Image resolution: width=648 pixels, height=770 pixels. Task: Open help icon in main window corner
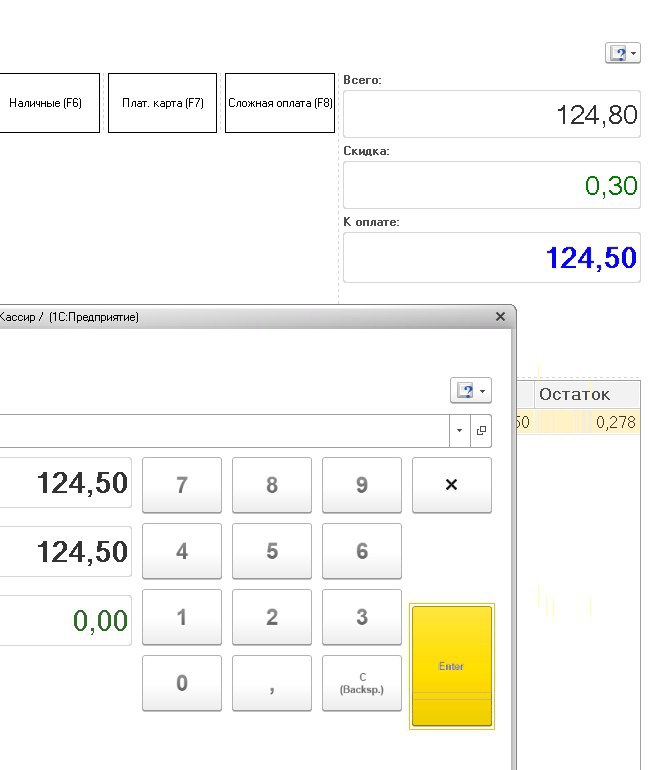[x=618, y=53]
